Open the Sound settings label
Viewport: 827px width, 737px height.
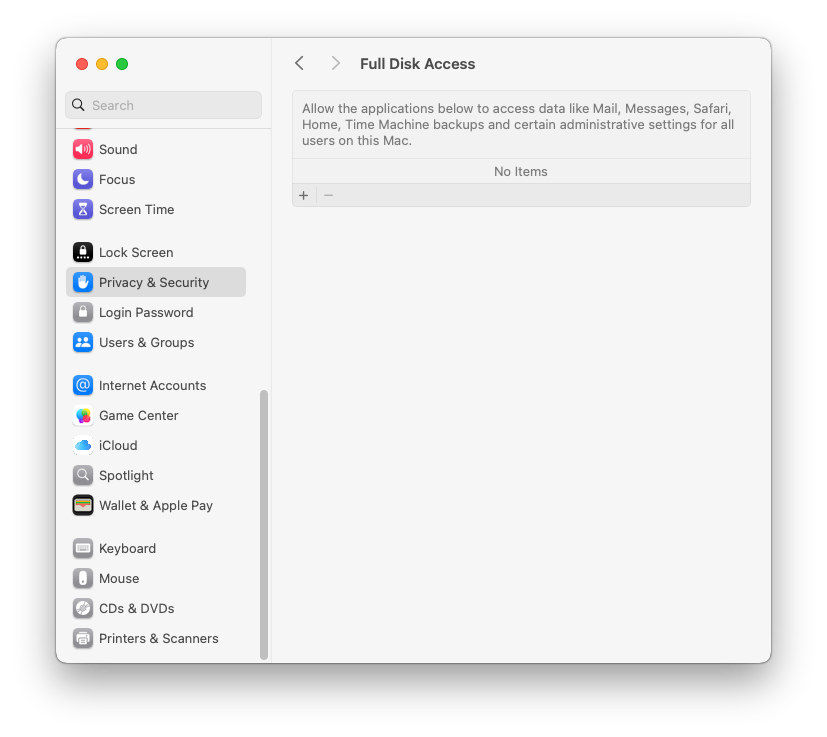(118, 149)
